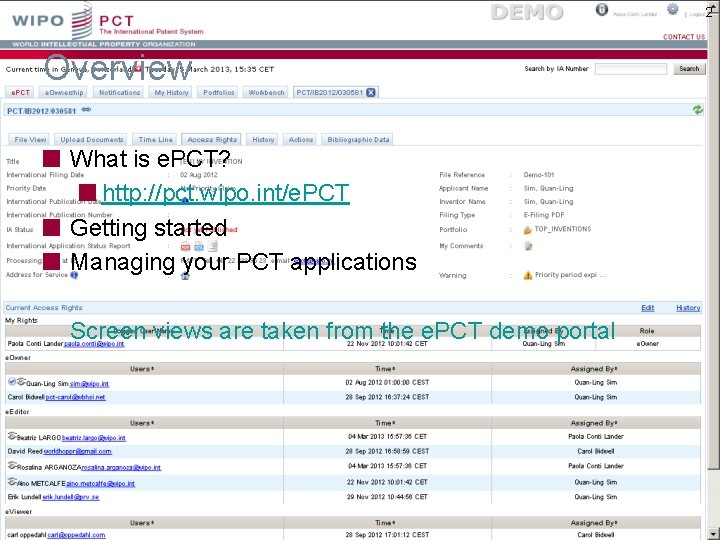
Task: Click the green refresh icon in the application bar
Action: tap(698, 110)
